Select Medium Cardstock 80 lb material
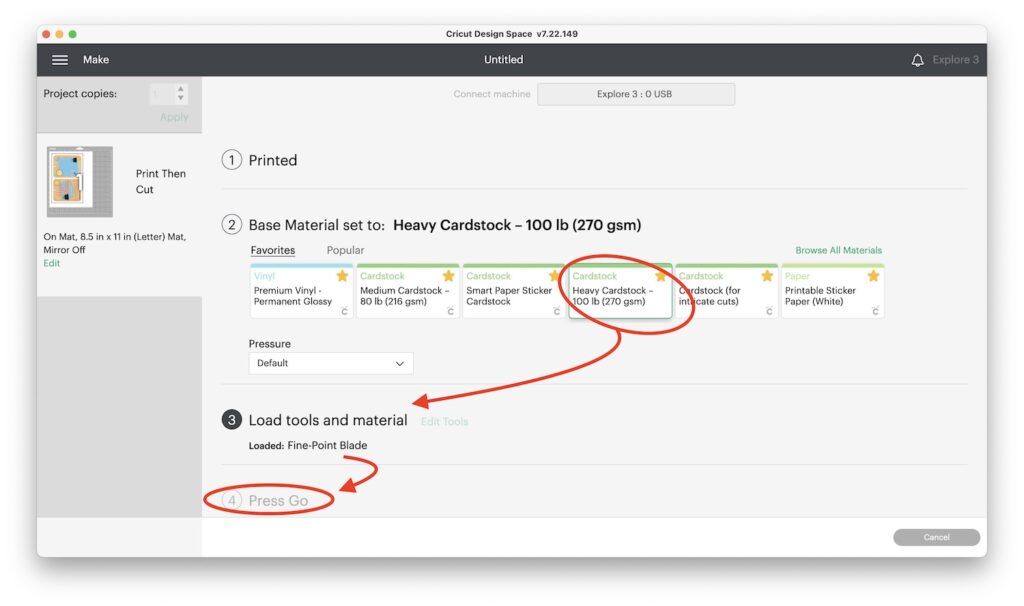The image size is (1024, 606). (x=408, y=291)
